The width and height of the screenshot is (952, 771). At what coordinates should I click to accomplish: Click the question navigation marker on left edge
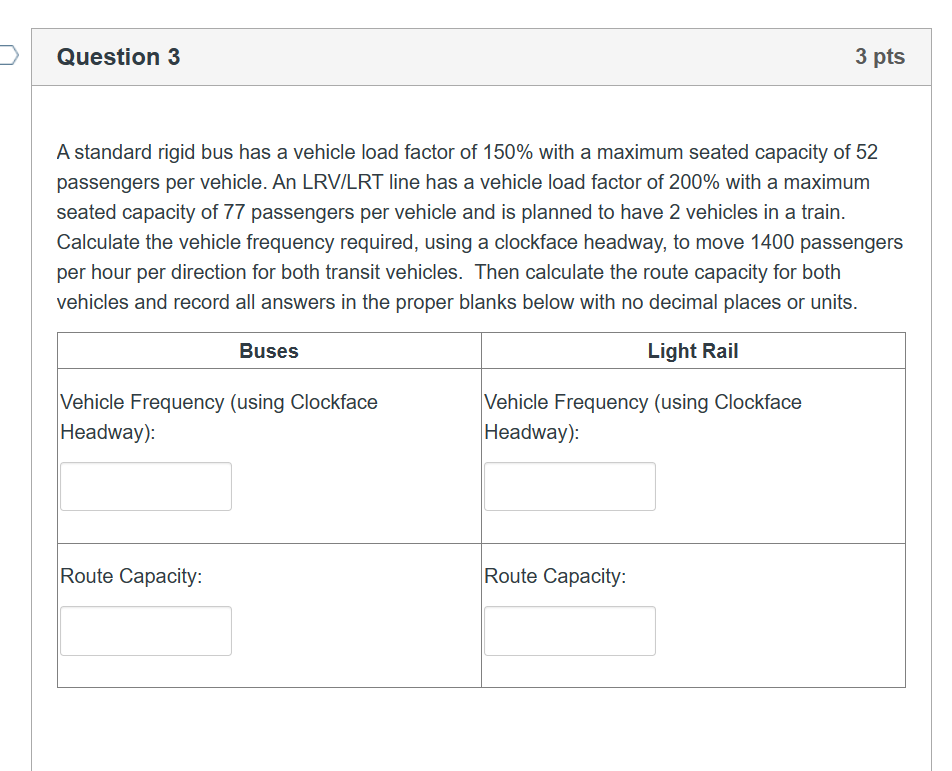pos(5,57)
